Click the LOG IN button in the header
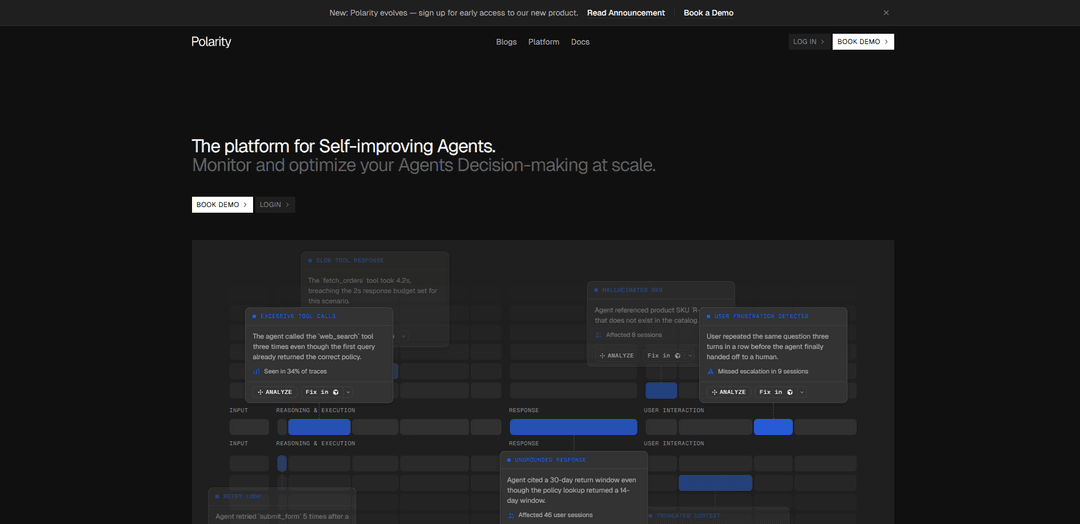Viewport: 1080px width, 524px height. [x=809, y=42]
